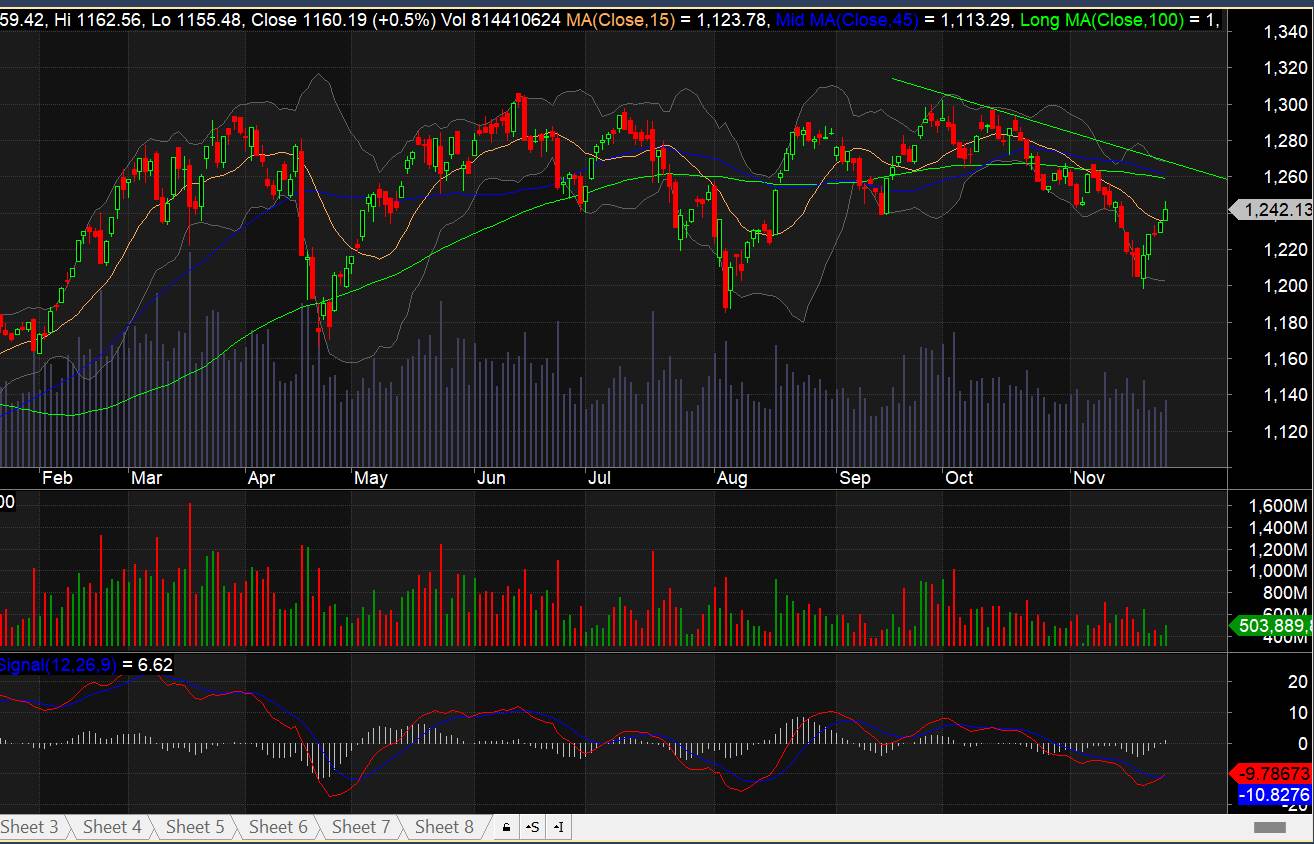Screen dimensions: 1314x844
Task: Click the 1,340 price axis label
Action: pos(1285,32)
